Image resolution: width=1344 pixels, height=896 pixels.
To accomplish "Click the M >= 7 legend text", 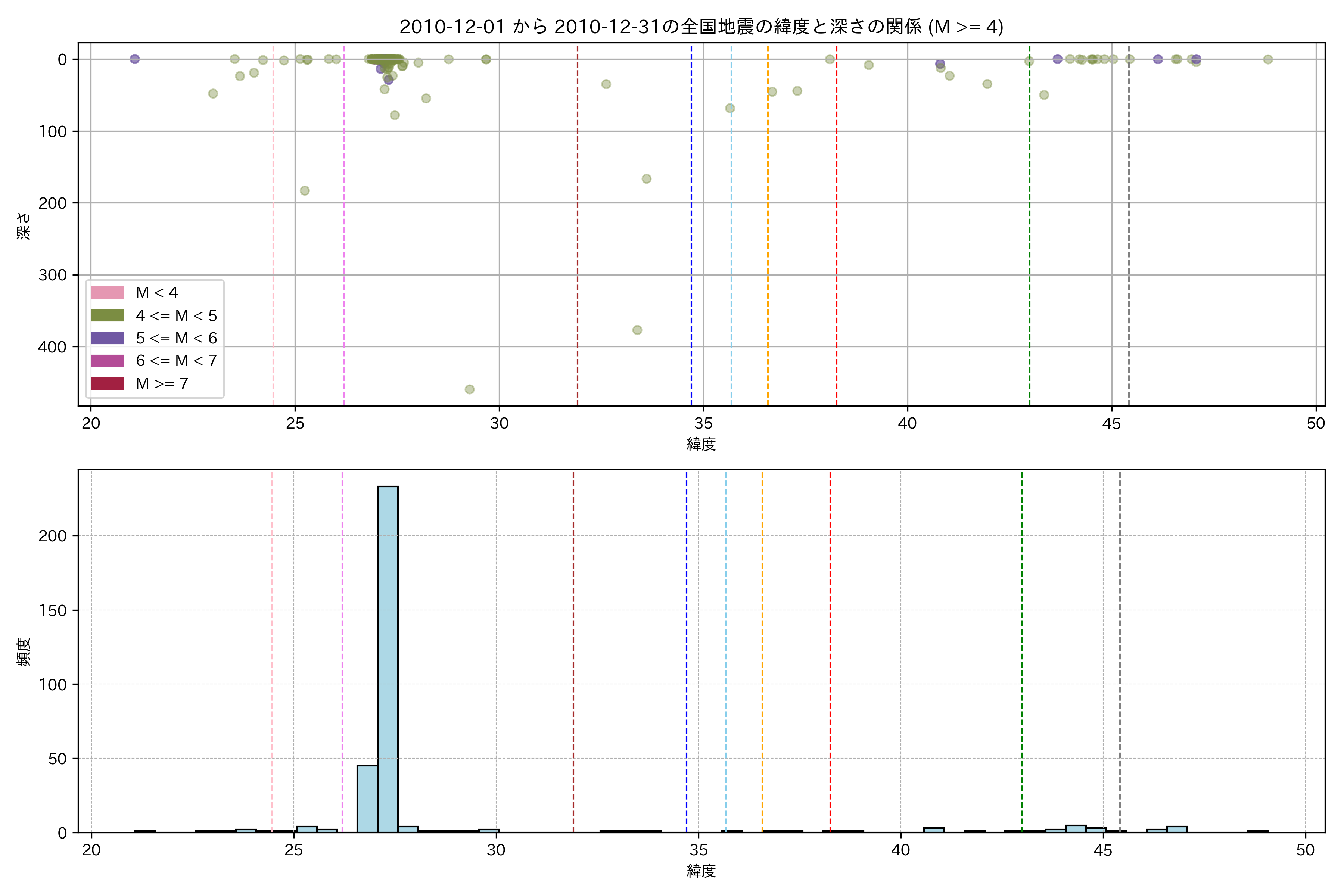I will point(162,383).
